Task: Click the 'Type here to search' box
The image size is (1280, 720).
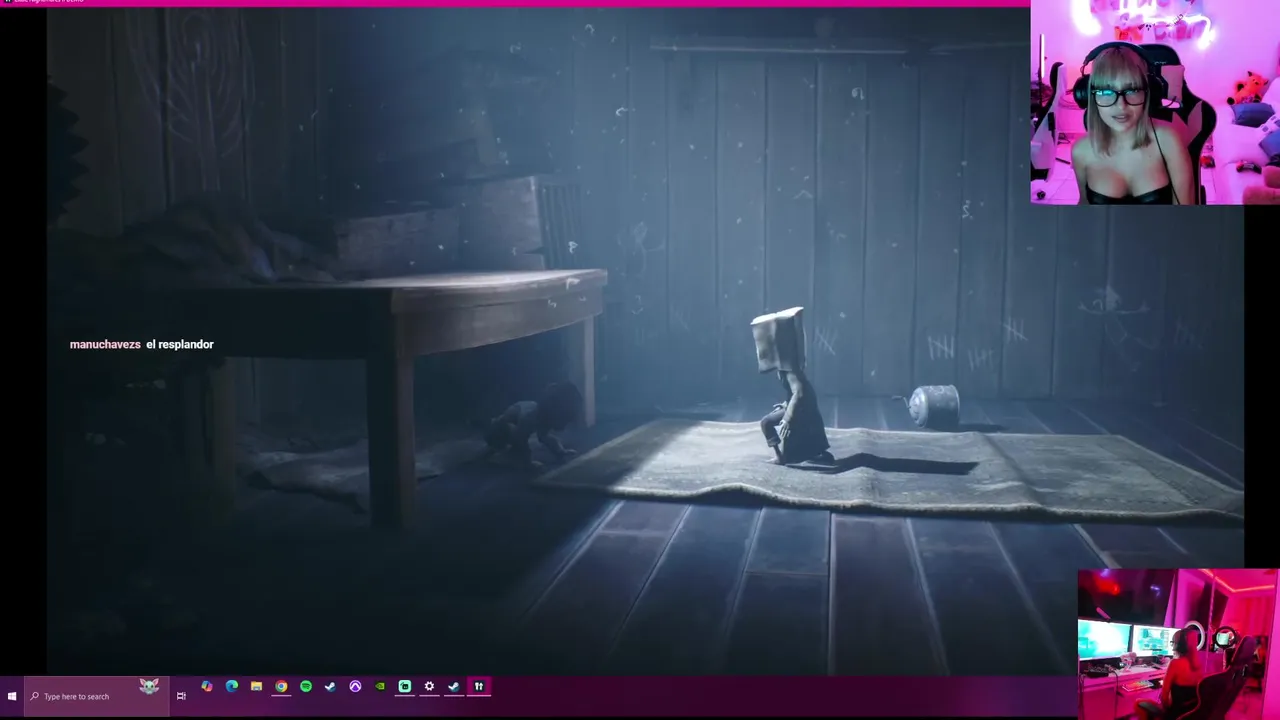Action: coord(96,696)
